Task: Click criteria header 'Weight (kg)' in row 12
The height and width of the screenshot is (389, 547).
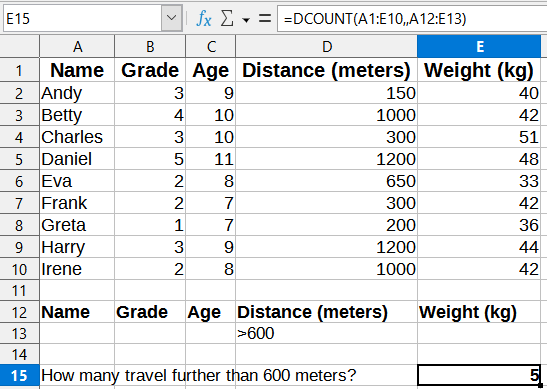Action: pyautogui.click(x=479, y=312)
